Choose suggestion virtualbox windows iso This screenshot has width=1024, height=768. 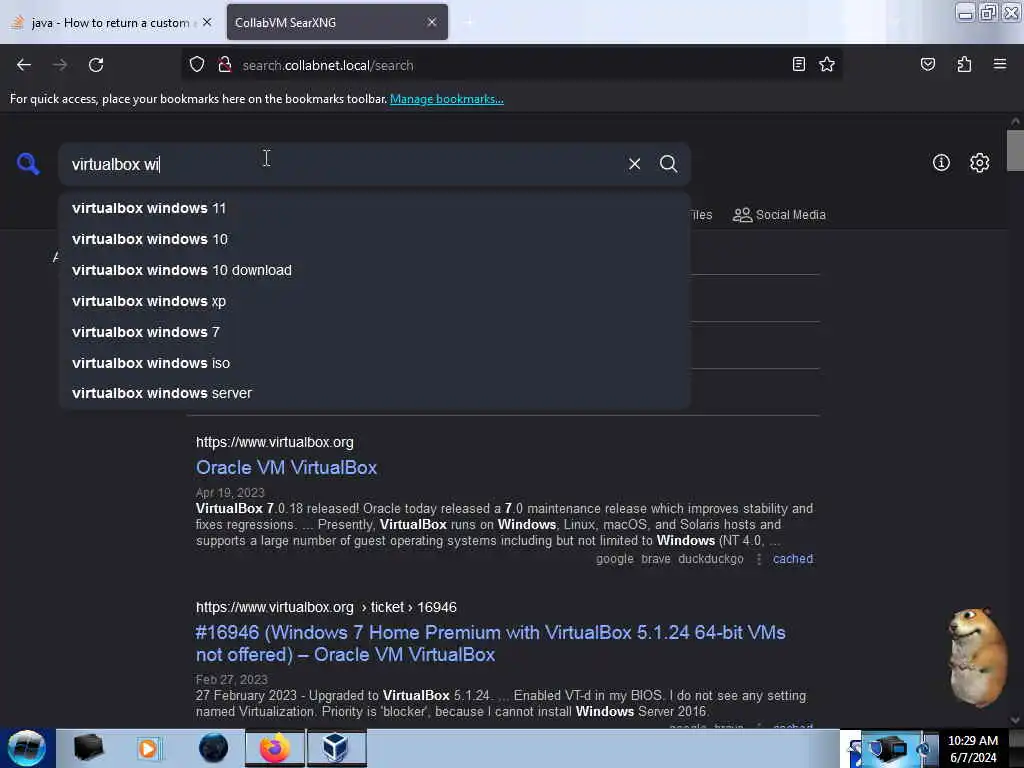coord(375,363)
